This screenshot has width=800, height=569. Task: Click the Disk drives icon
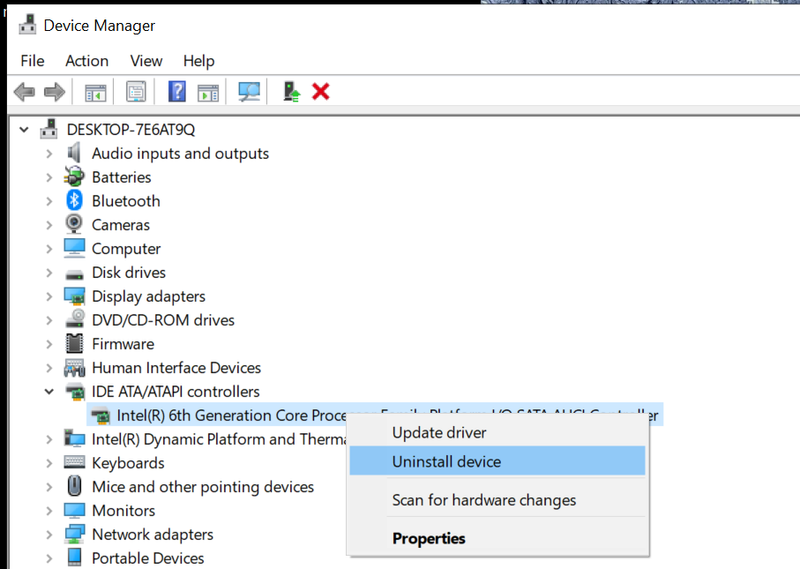[x=74, y=275]
